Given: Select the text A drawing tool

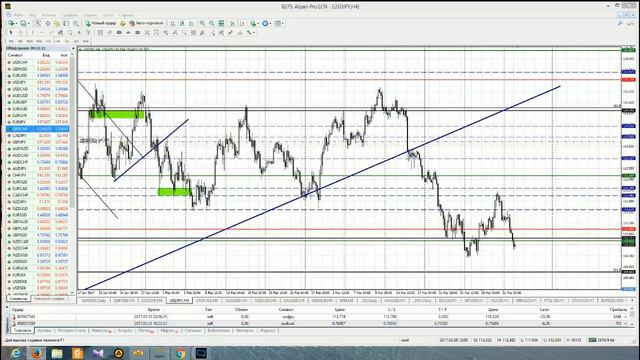Looking at the screenshot, I should pyautogui.click(x=79, y=32).
